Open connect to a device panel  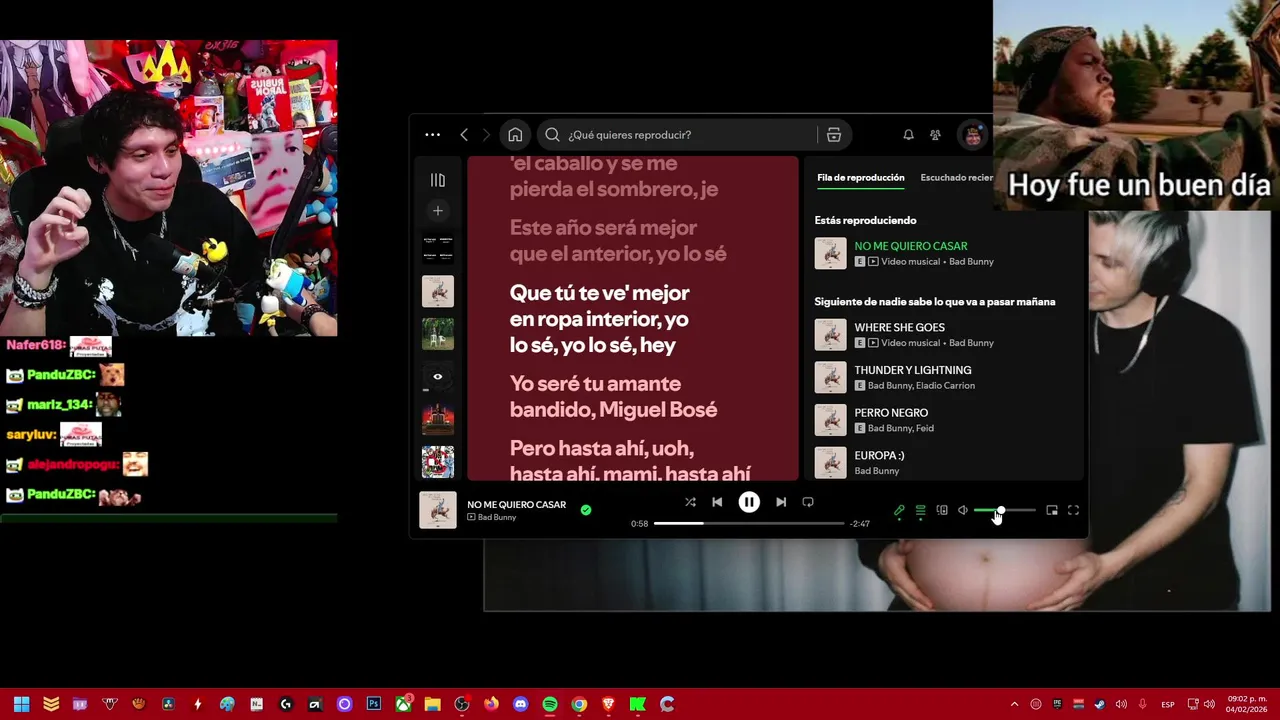point(942,510)
